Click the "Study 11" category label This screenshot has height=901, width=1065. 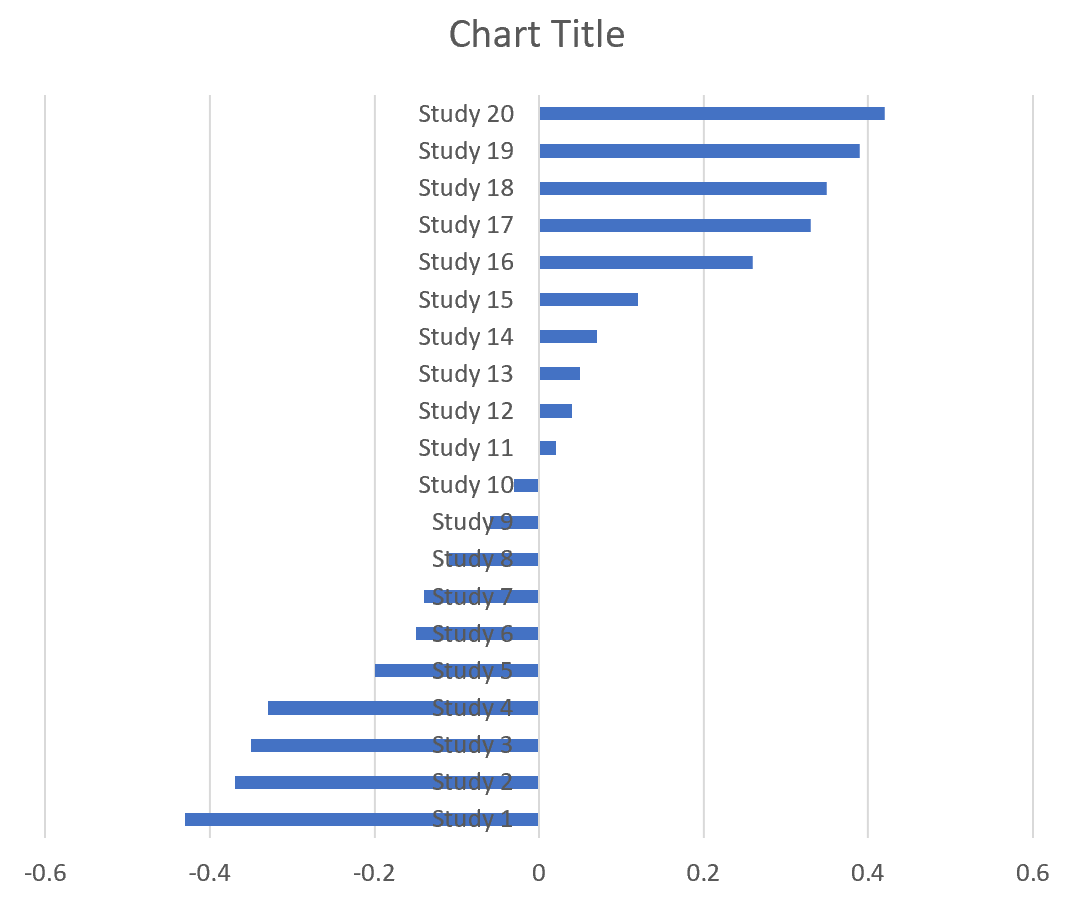pos(466,448)
